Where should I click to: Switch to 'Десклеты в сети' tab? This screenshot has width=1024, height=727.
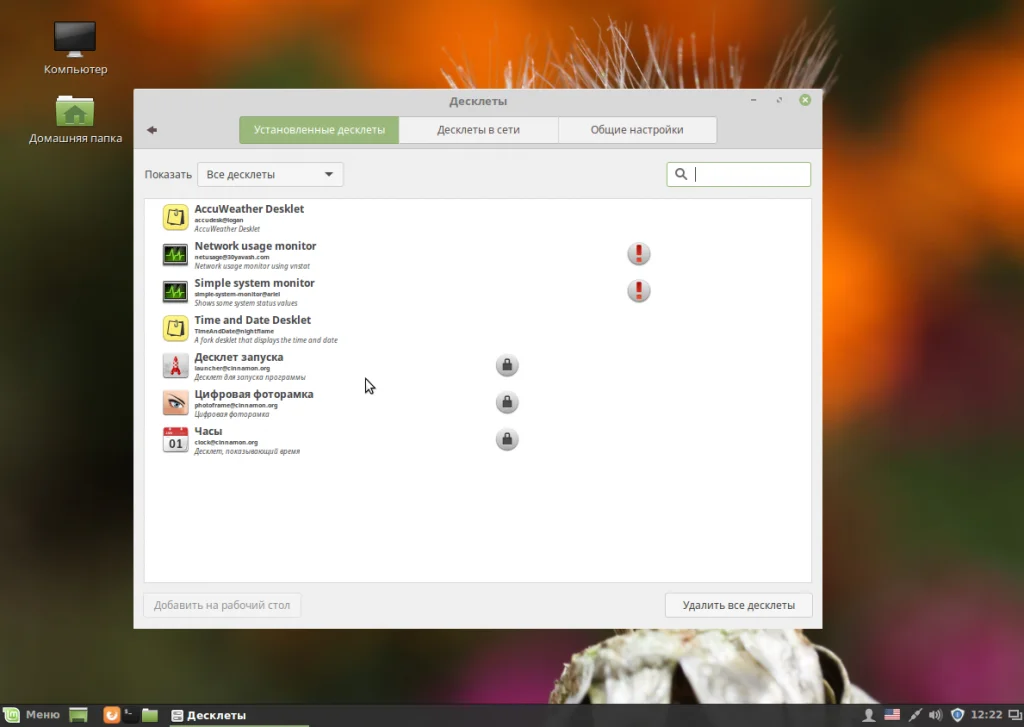[x=479, y=129]
